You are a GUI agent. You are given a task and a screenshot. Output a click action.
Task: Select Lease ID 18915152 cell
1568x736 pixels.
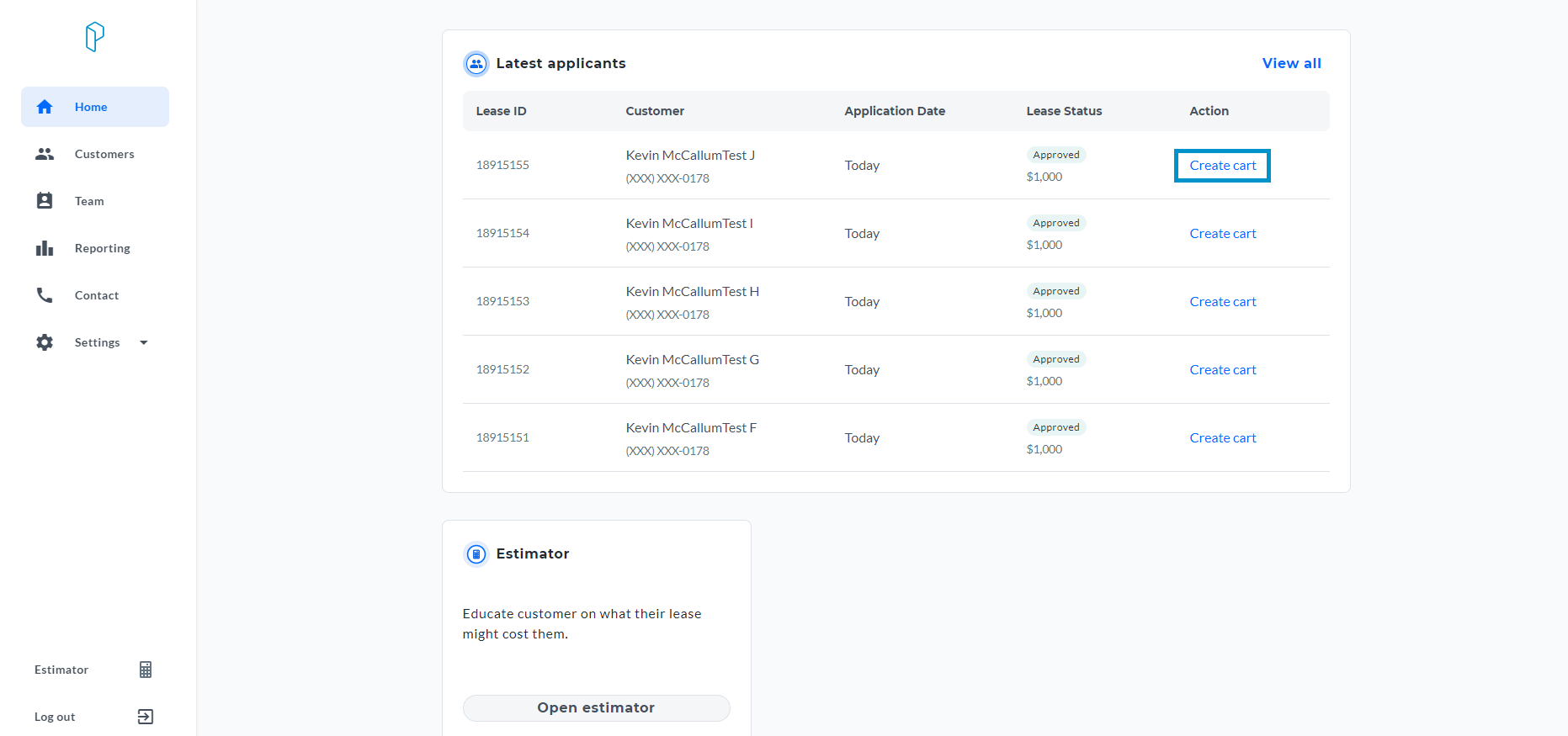click(502, 369)
